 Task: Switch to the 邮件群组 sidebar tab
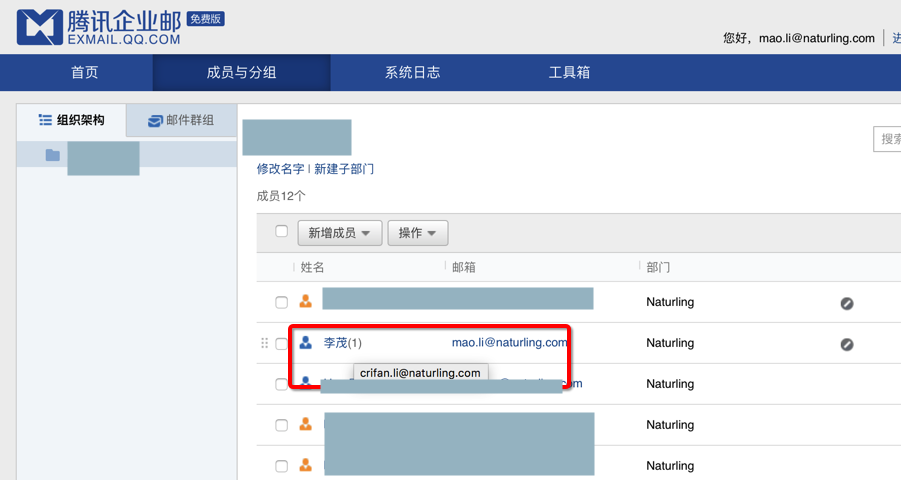tap(181, 120)
